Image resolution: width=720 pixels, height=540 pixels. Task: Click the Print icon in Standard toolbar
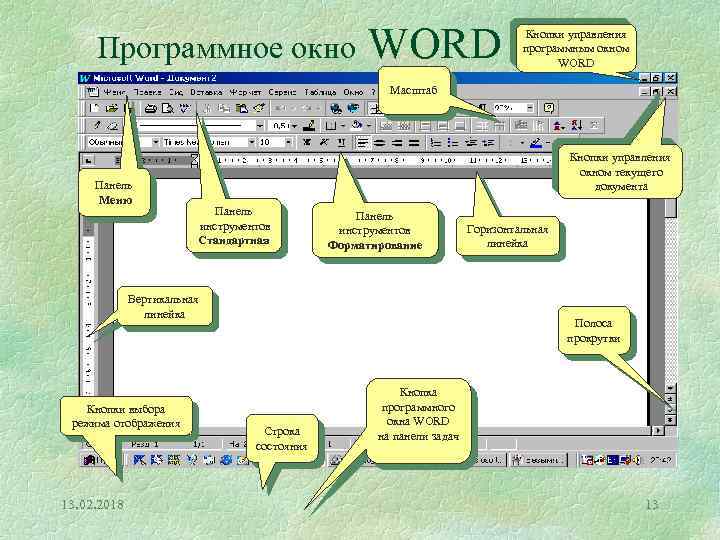(151, 108)
